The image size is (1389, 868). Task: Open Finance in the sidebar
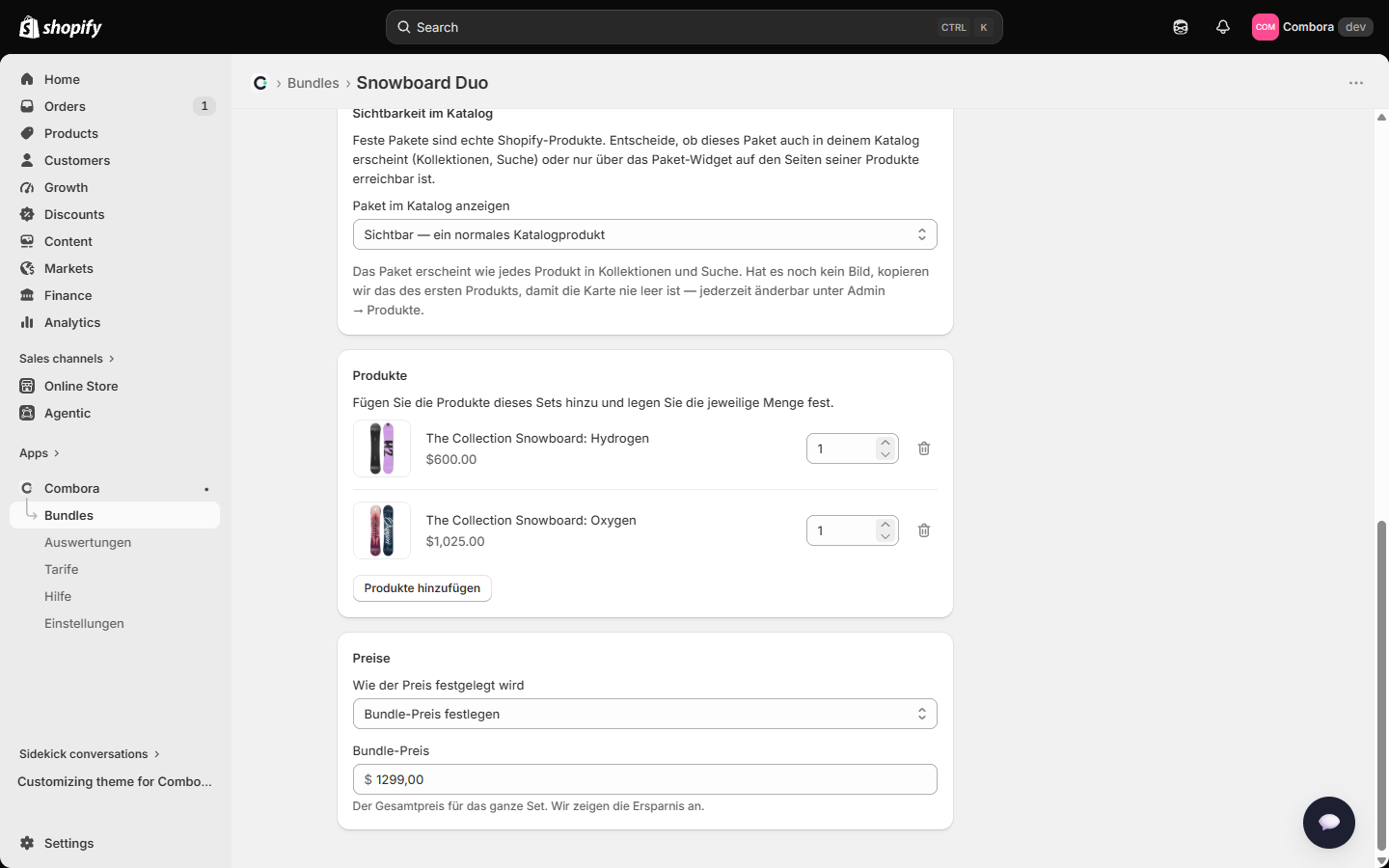(115, 295)
